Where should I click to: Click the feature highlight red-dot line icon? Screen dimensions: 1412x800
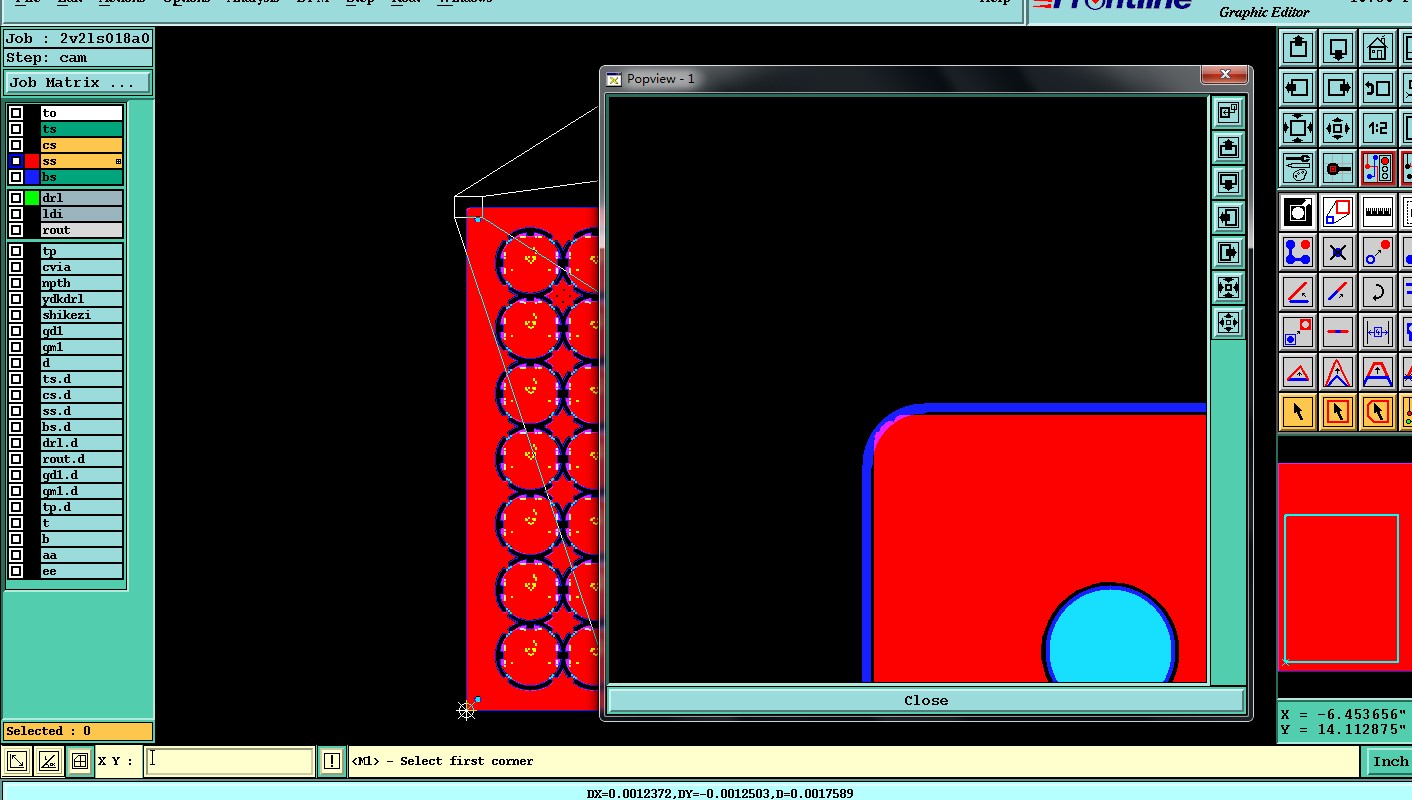pos(1338,167)
